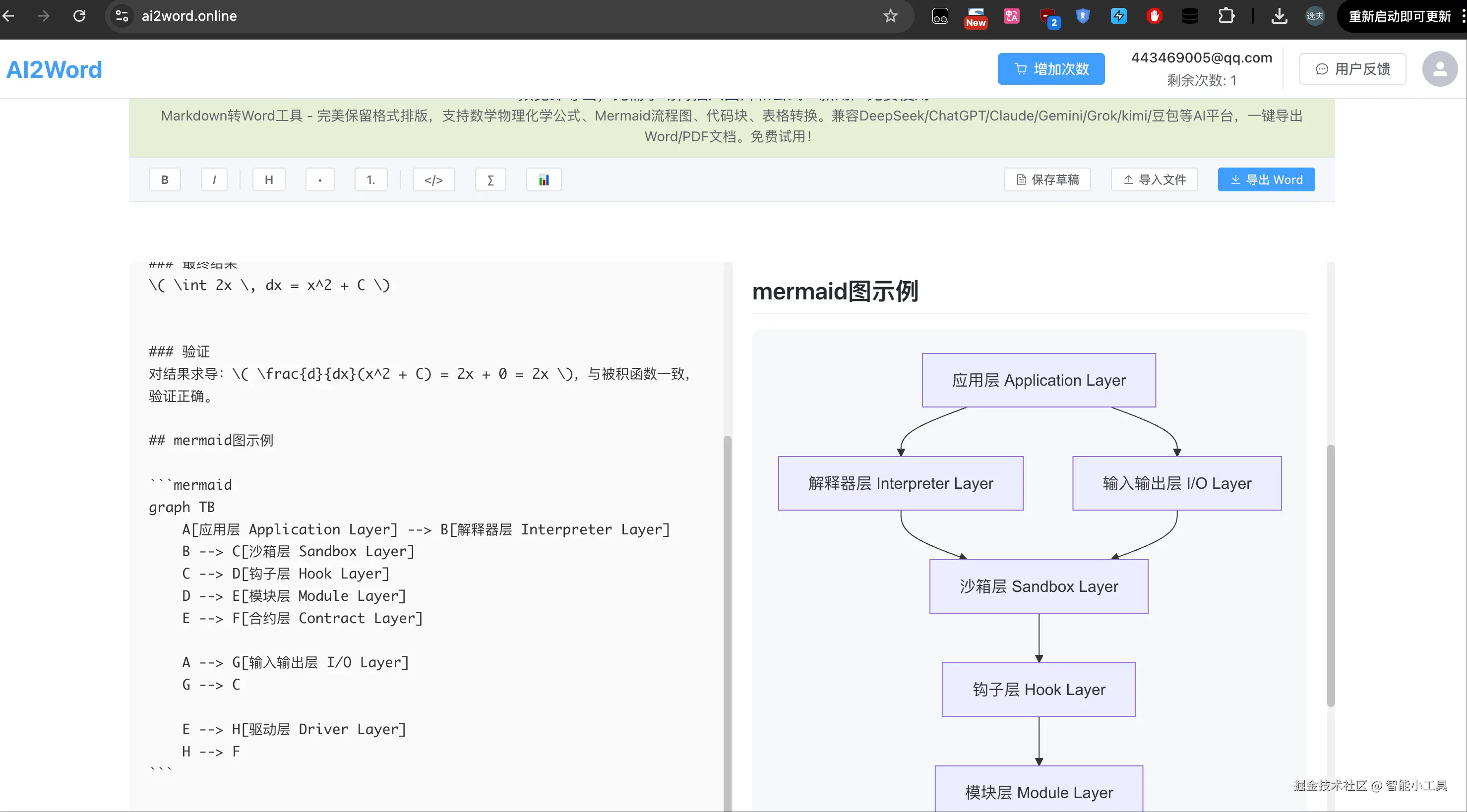
Task: Insert code block with </> button
Action: [433, 180]
